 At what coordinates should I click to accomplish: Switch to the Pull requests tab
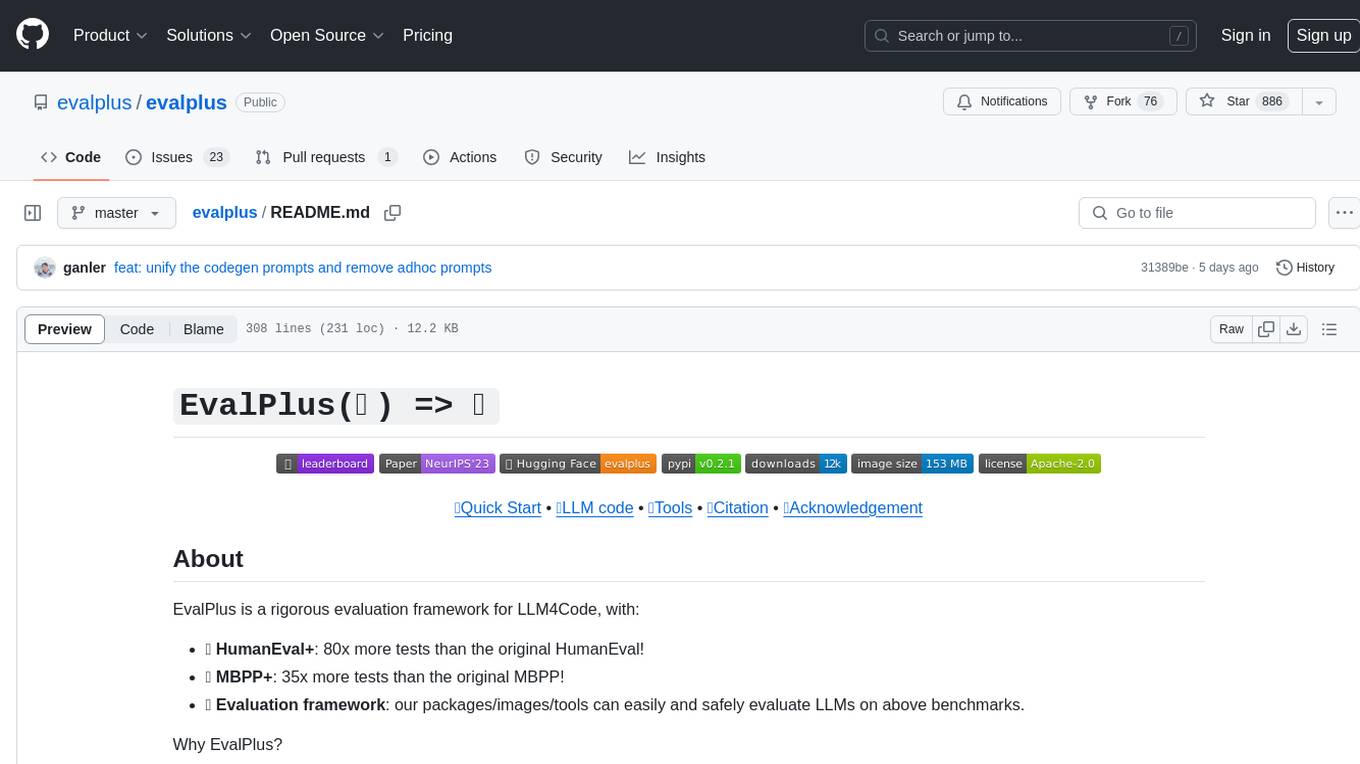click(326, 157)
